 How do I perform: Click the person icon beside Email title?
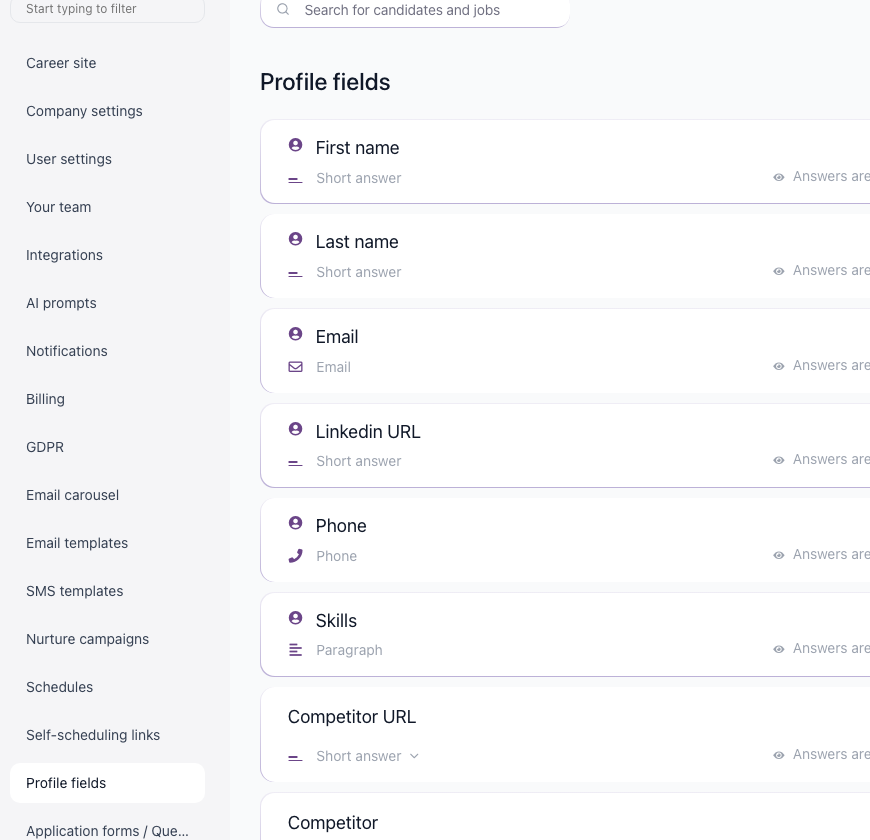[296, 333]
